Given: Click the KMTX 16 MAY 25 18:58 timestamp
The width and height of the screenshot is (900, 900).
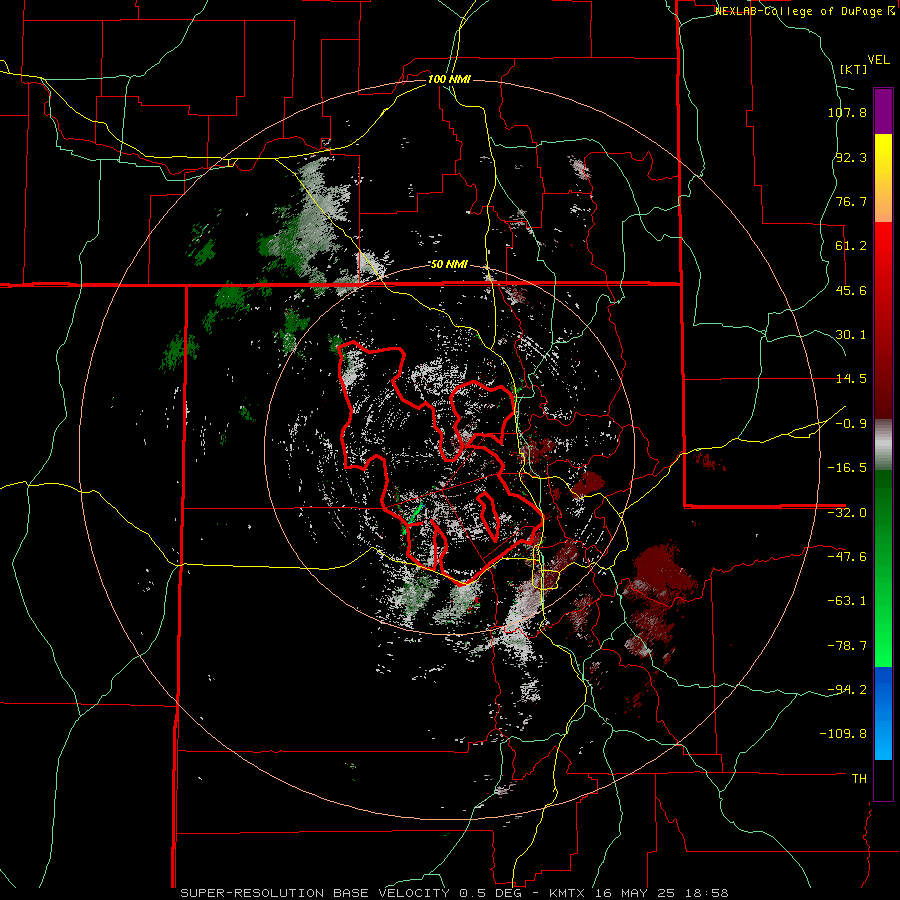Looking at the screenshot, I should pos(638,893).
